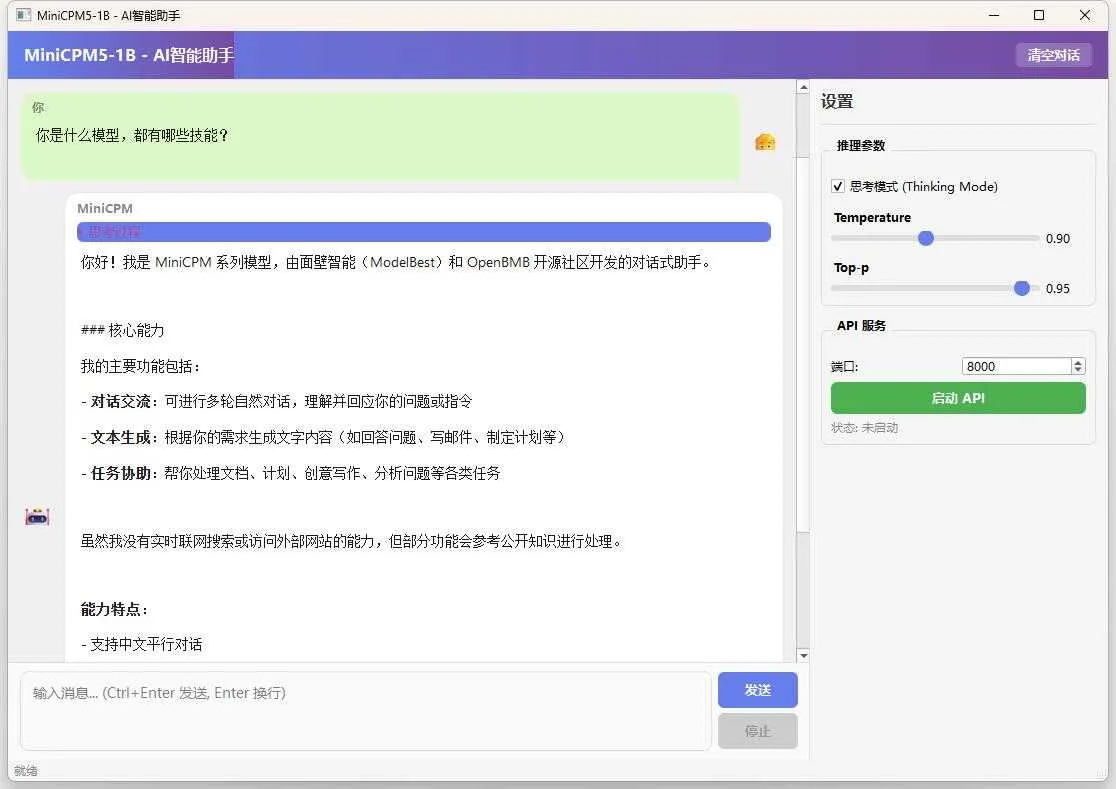Screen dimensions: 1116x789
Task: Start the API server with 启动 API
Action: pos(958,398)
